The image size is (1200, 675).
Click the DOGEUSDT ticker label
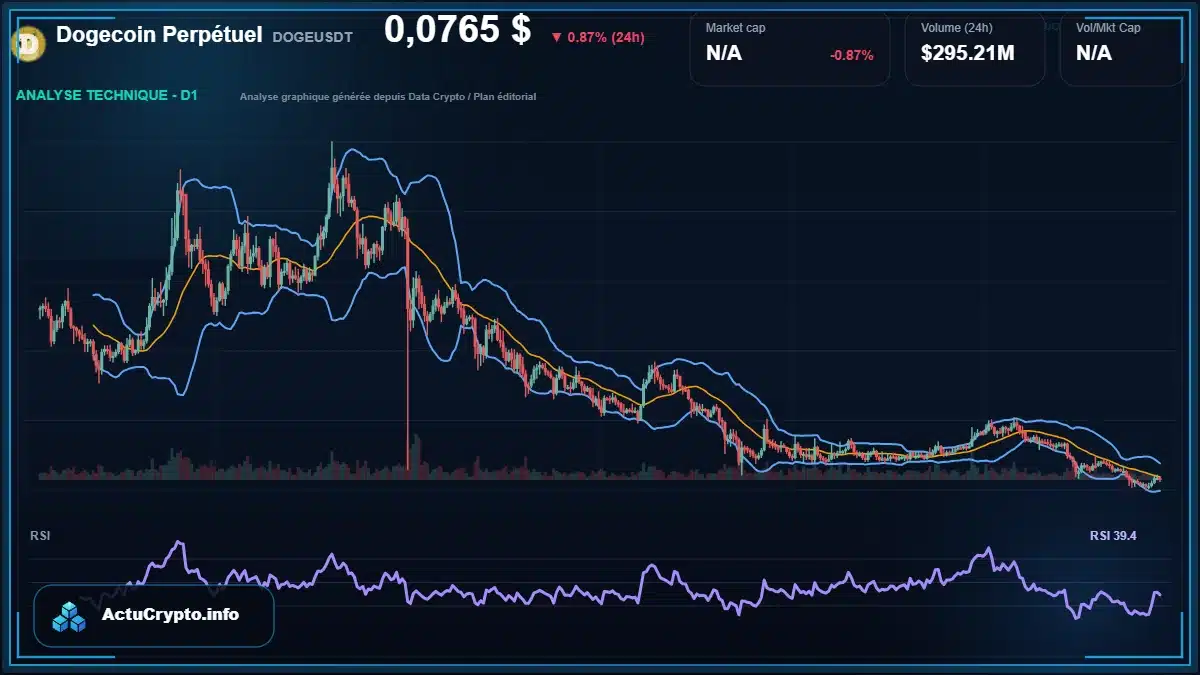[314, 36]
